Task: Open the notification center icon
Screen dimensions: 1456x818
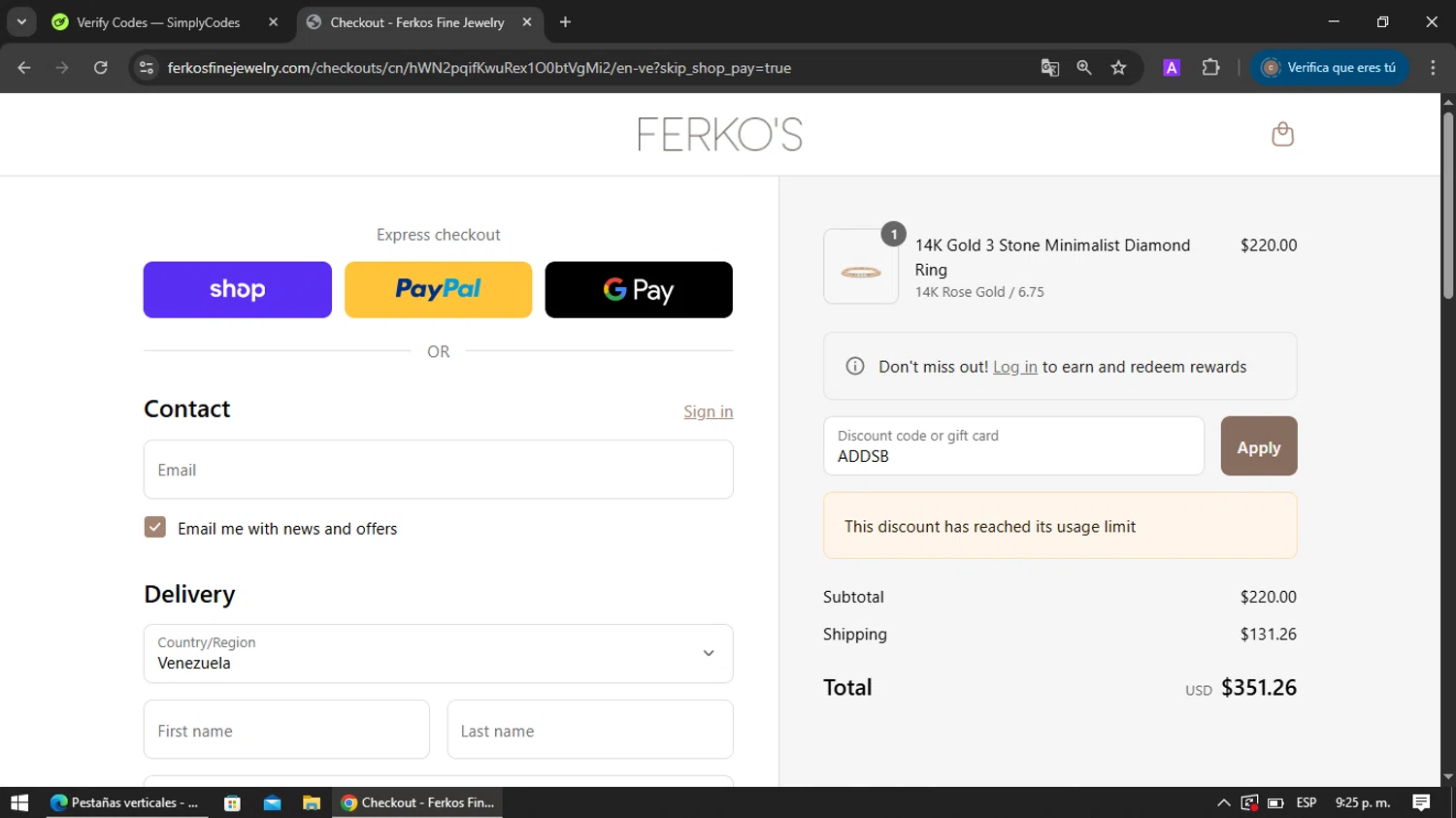Action: 1421,802
